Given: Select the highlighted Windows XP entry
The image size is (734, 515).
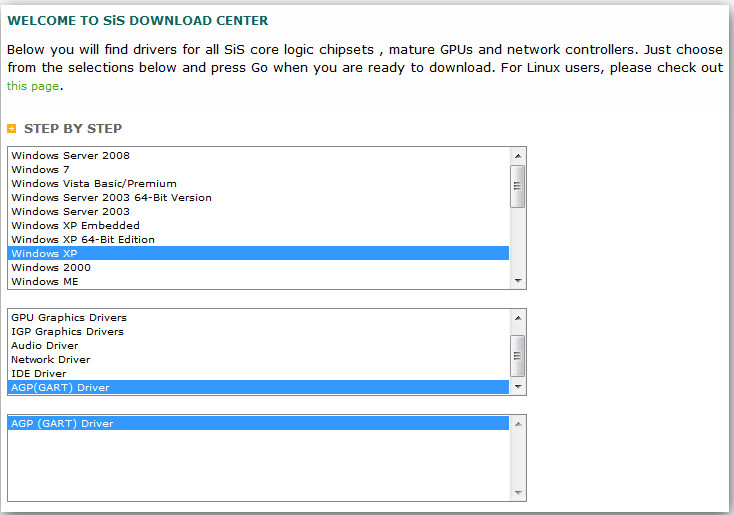Looking at the screenshot, I should [258, 253].
